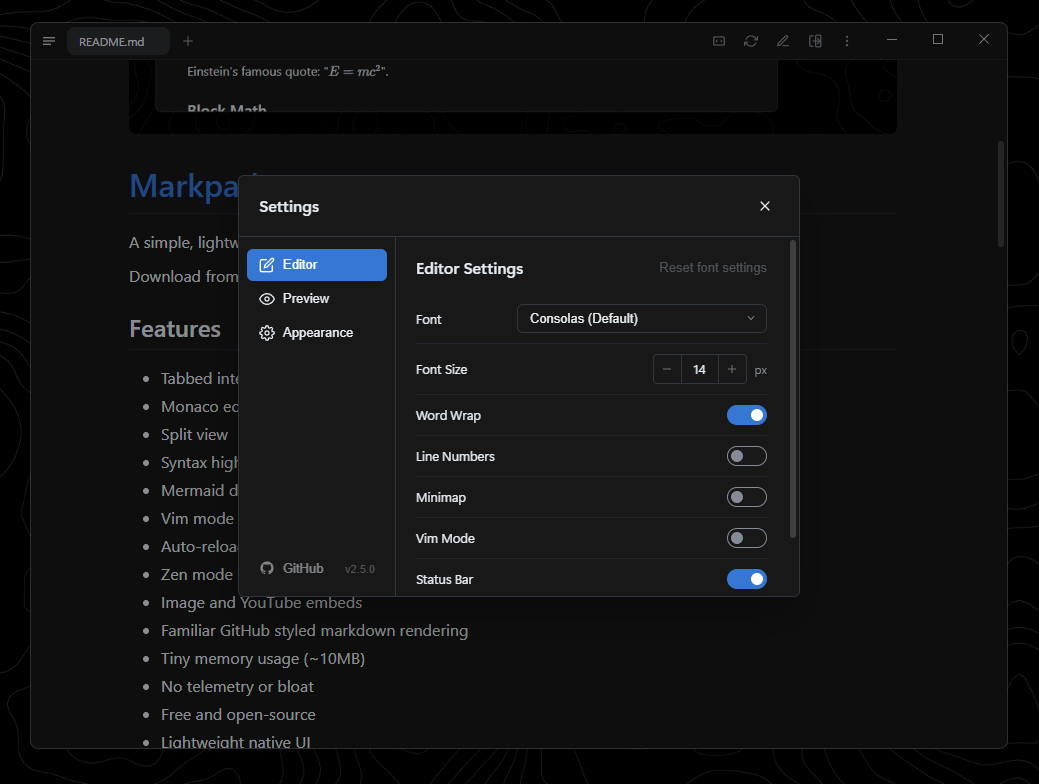Click the refresh/reload icon in the toolbar
Screen dimensions: 1039x784
click(x=751, y=41)
